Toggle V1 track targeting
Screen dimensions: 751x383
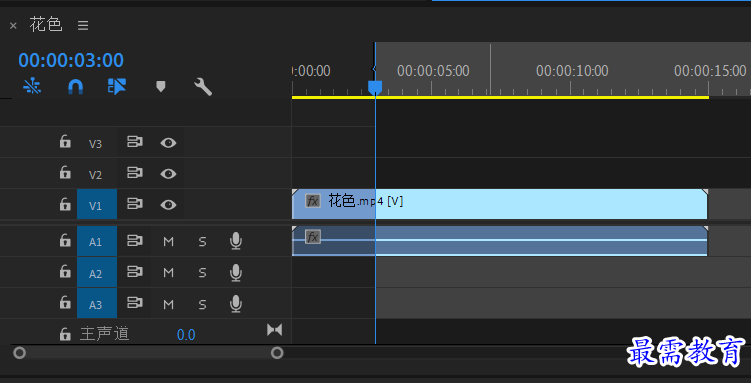(97, 204)
